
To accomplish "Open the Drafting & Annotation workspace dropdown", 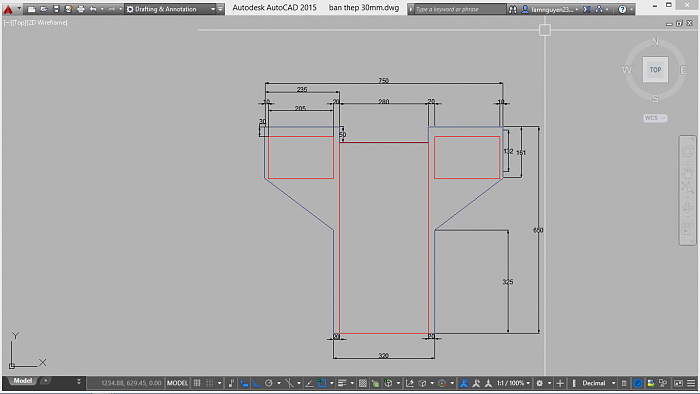I will (x=170, y=9).
